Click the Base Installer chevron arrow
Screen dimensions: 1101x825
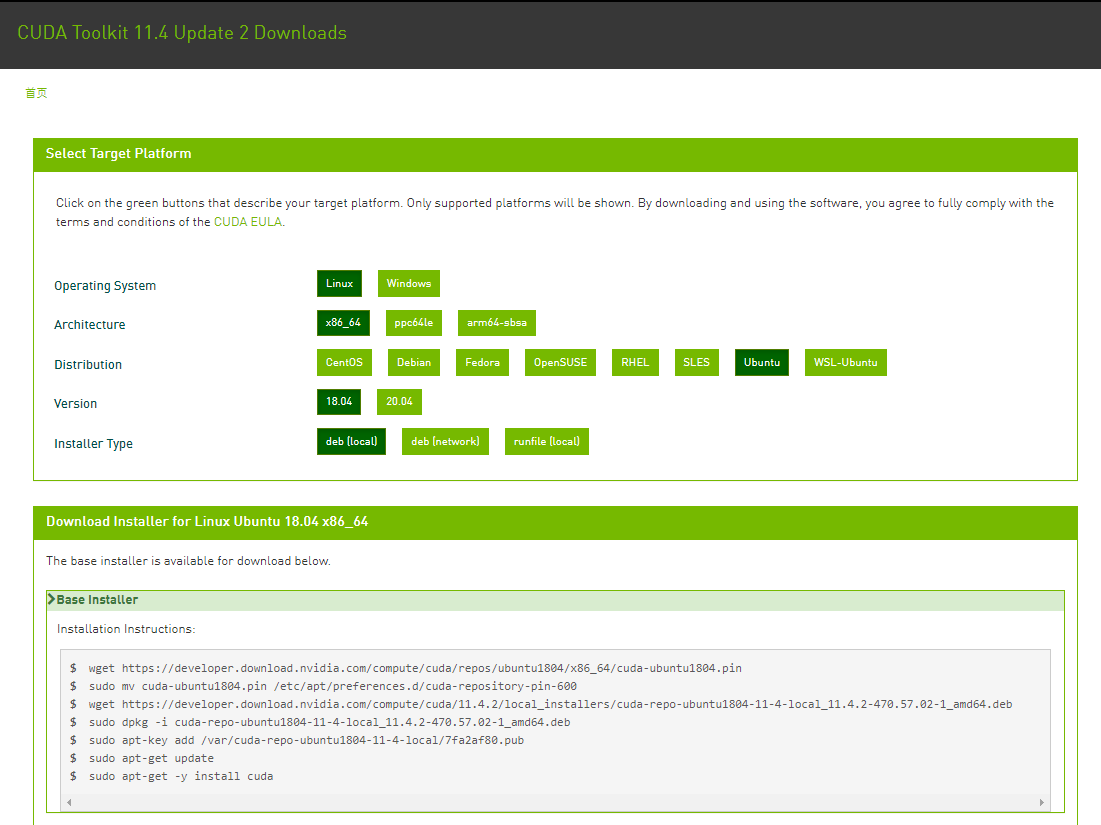coord(51,599)
